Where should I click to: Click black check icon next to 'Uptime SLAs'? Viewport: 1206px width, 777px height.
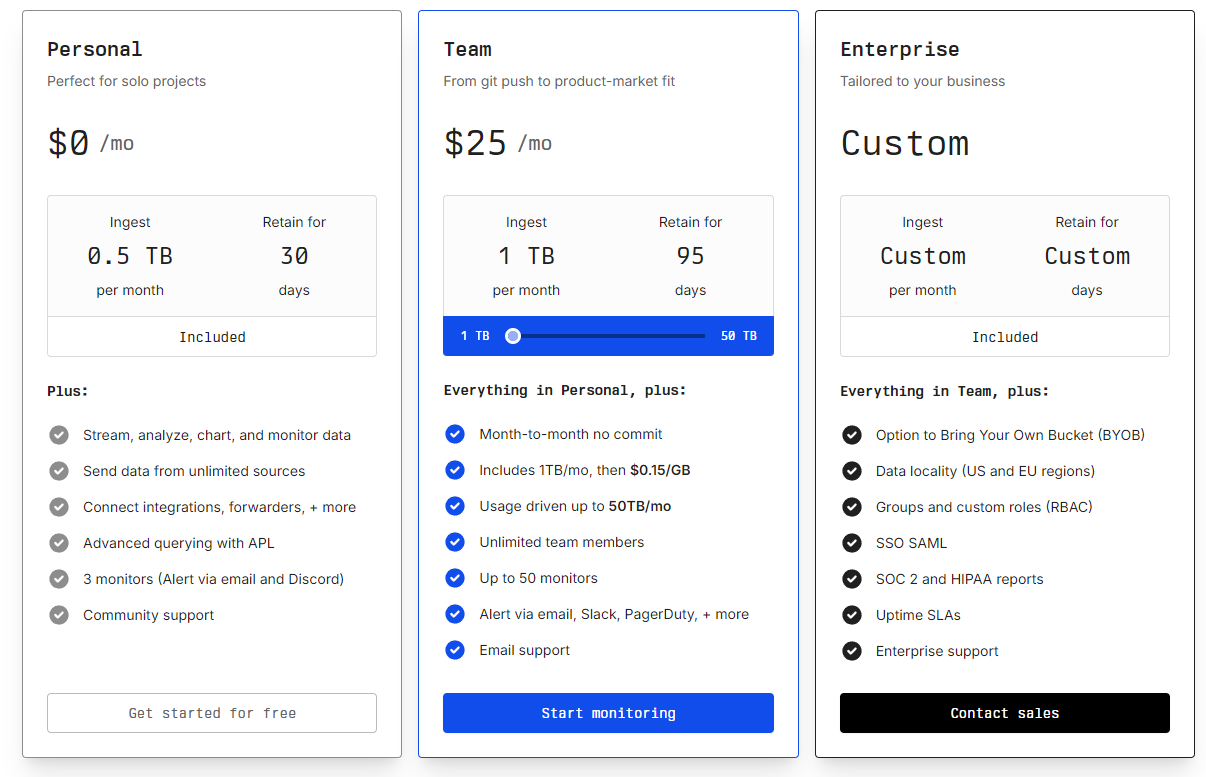852,615
